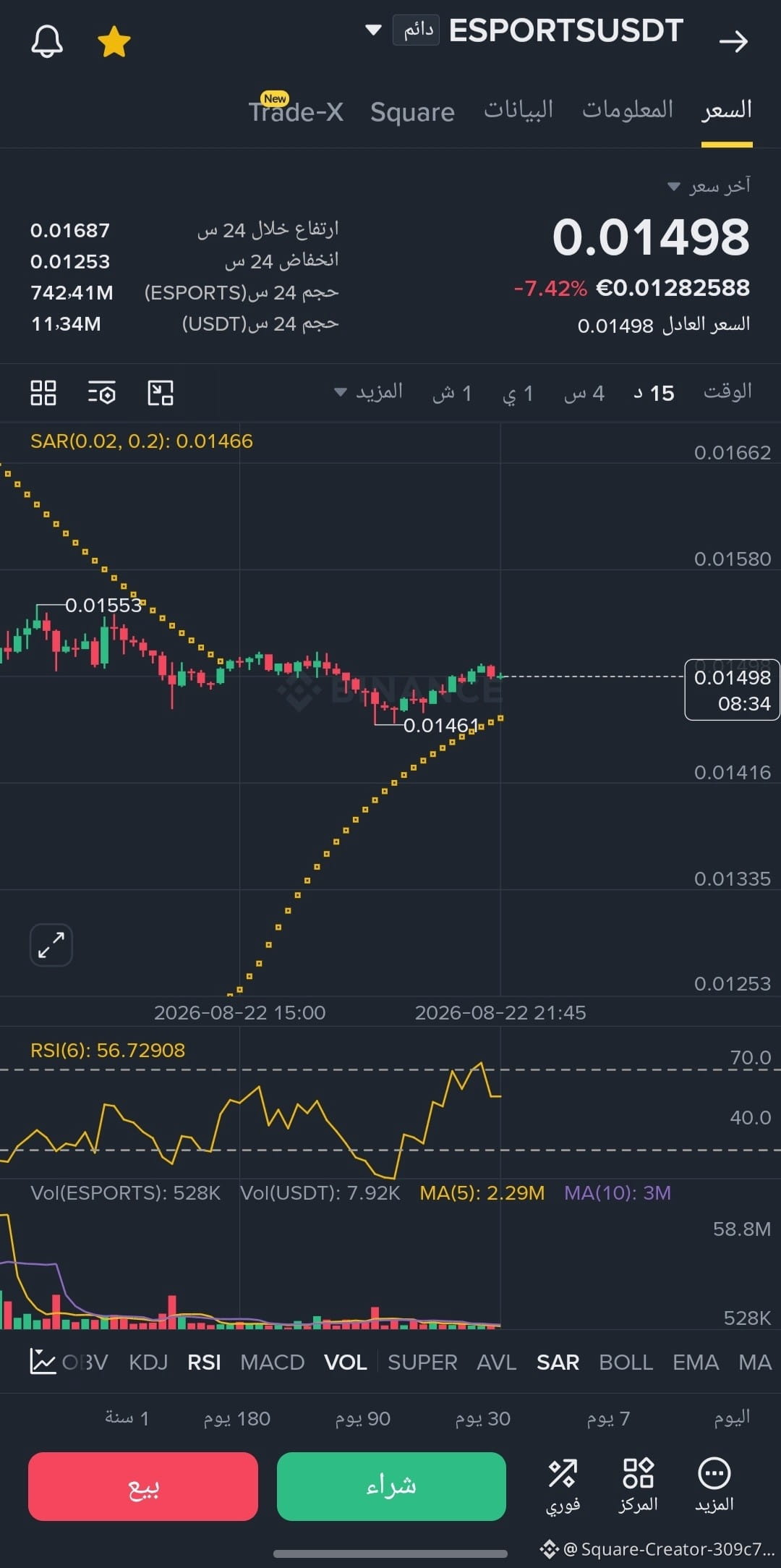Tap the MA(10): 3M volume label
Screen dimensions: 781x1568
coord(618,1193)
